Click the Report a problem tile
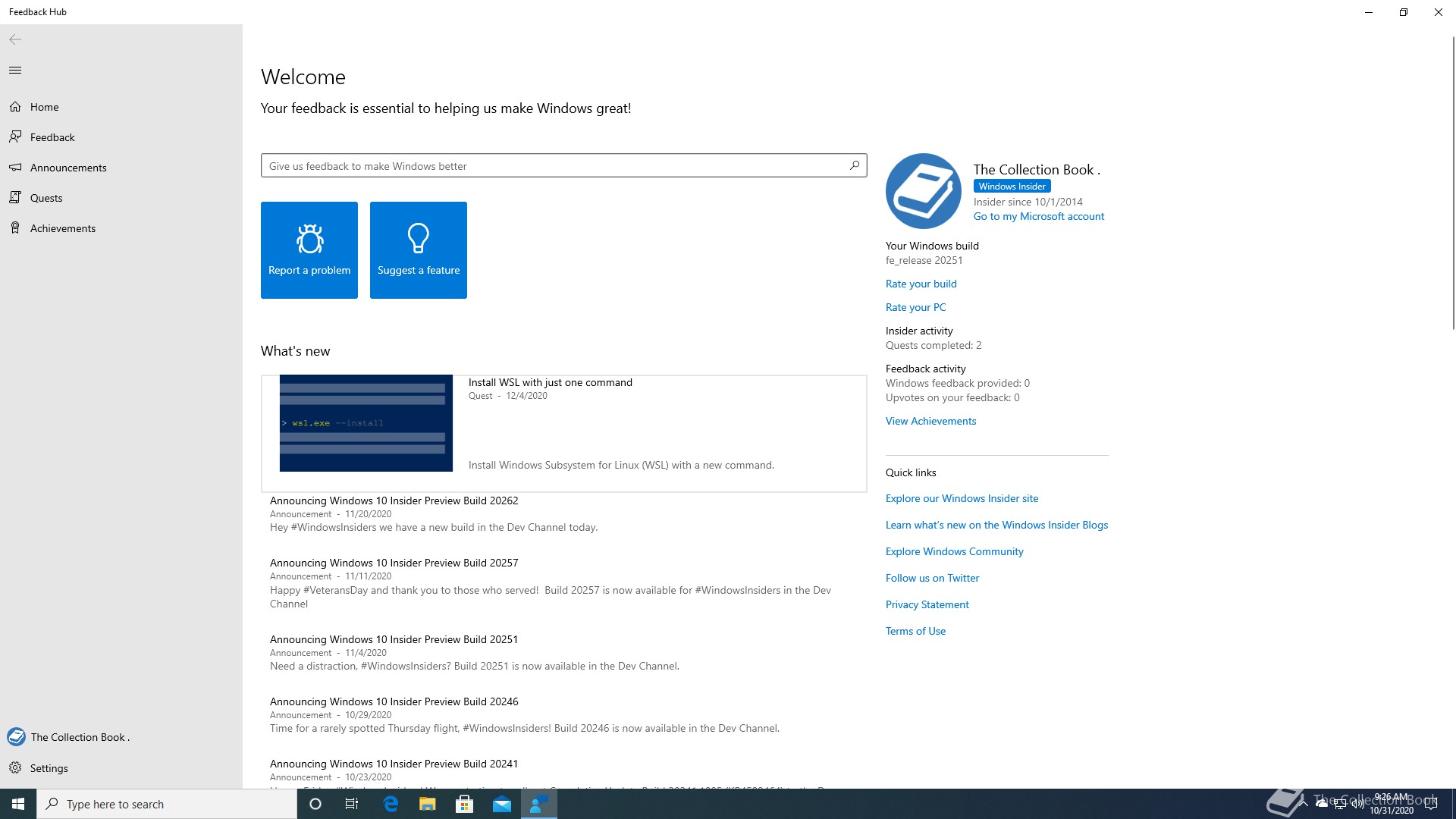This screenshot has height=819, width=1456. click(x=309, y=250)
